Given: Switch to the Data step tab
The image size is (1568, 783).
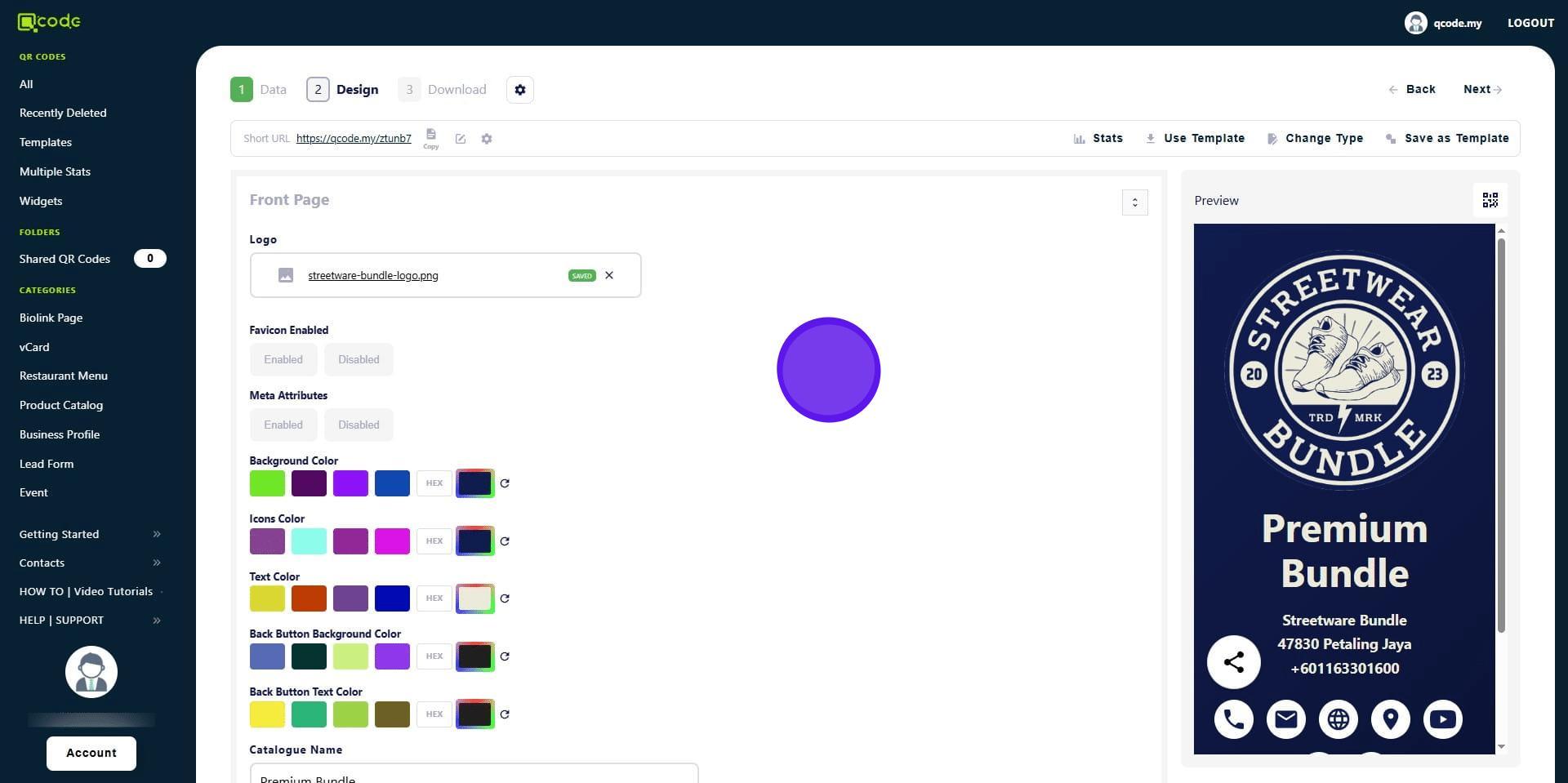Looking at the screenshot, I should coord(259,90).
